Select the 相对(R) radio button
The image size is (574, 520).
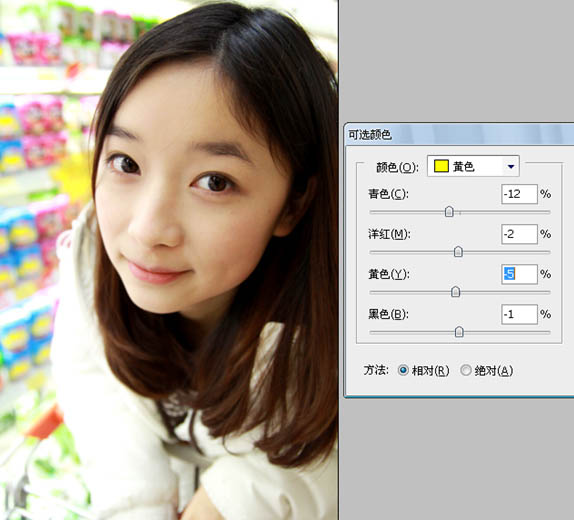pyautogui.click(x=403, y=371)
